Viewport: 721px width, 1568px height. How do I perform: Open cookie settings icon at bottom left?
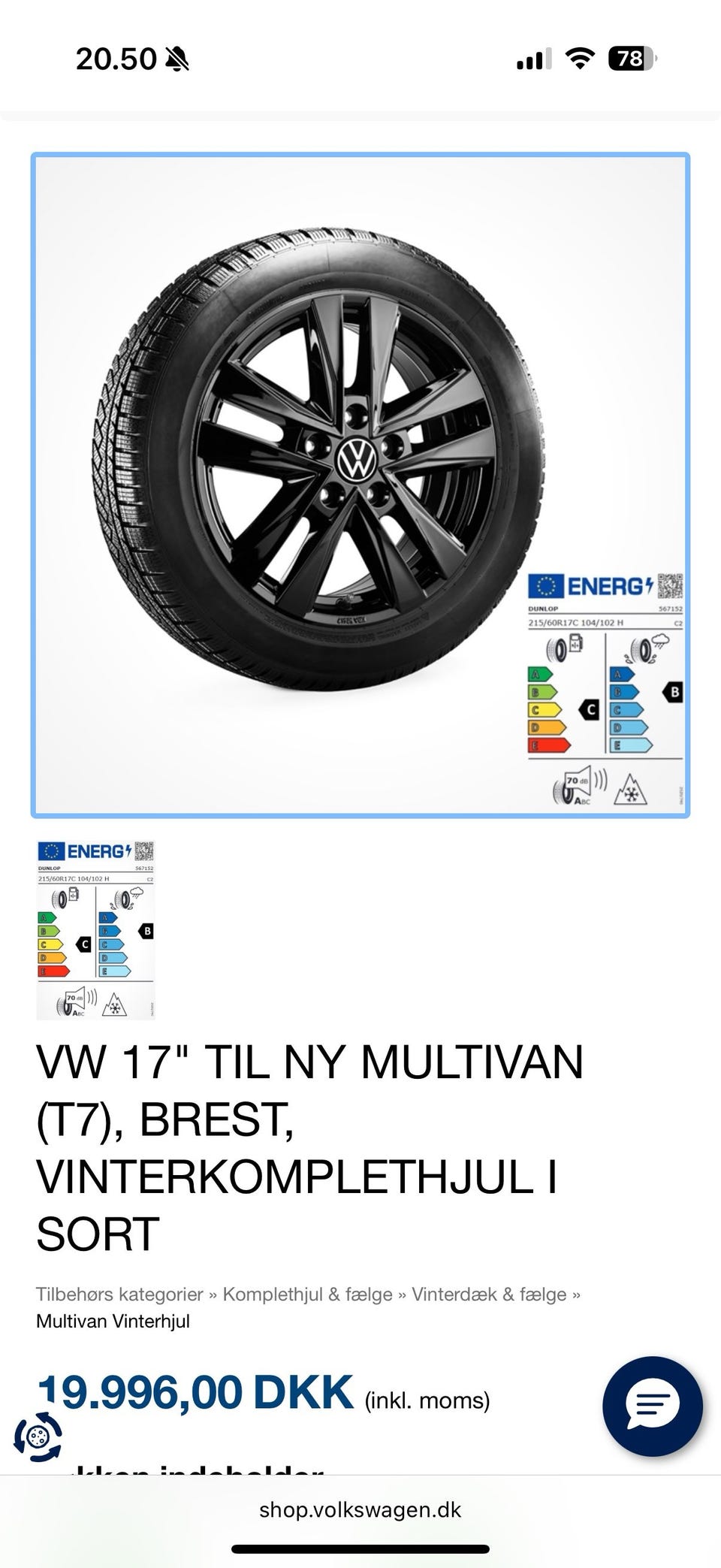coord(38,1437)
